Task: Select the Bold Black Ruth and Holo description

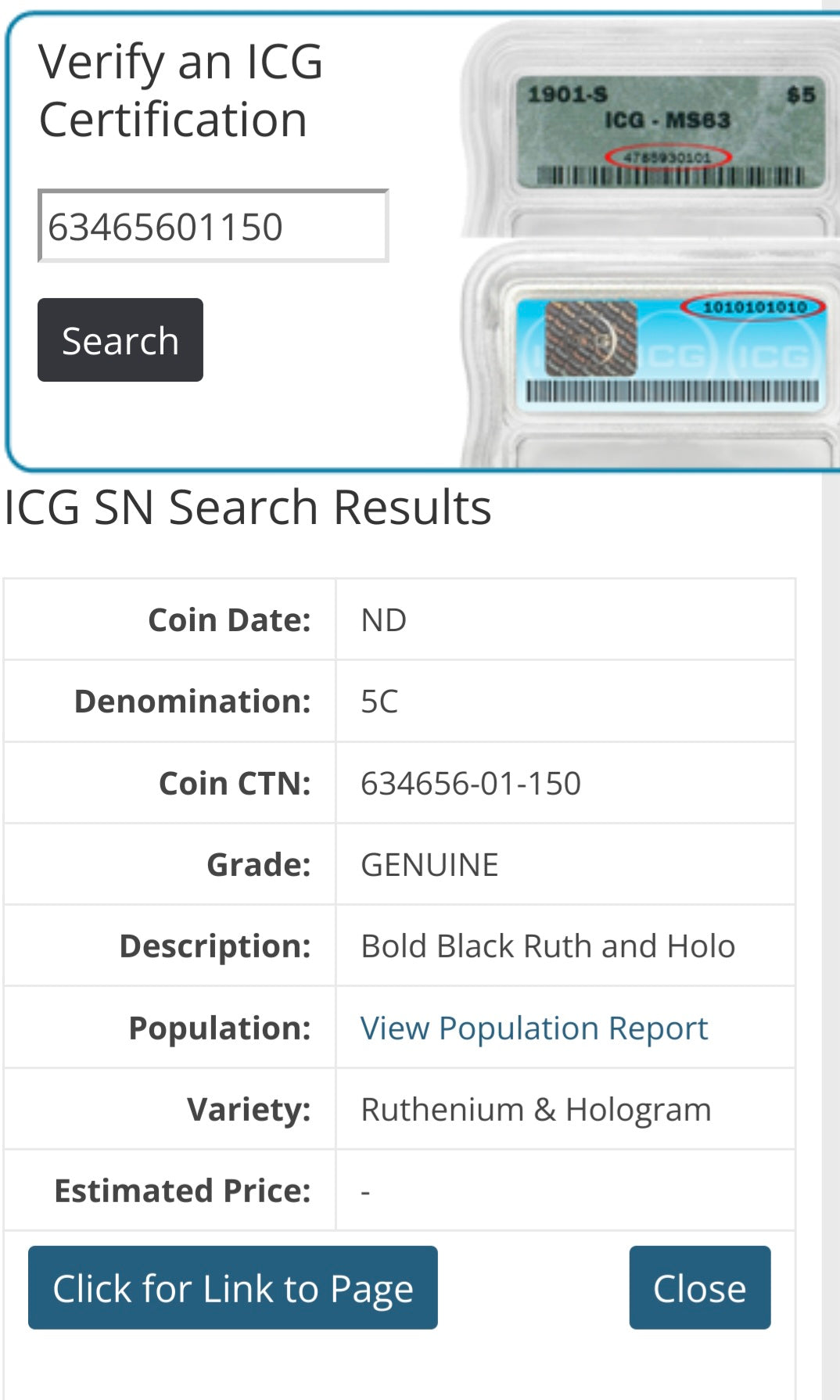Action: tap(547, 946)
